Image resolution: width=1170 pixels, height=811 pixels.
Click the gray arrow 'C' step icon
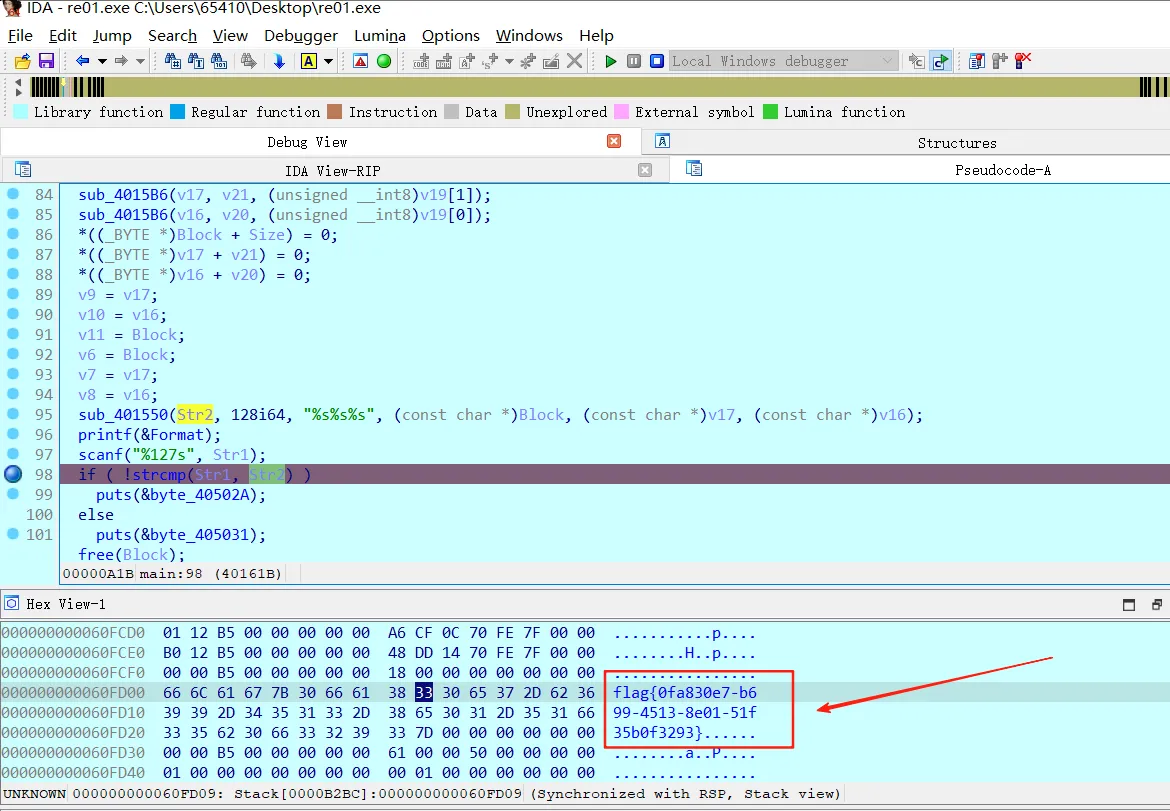(x=917, y=61)
